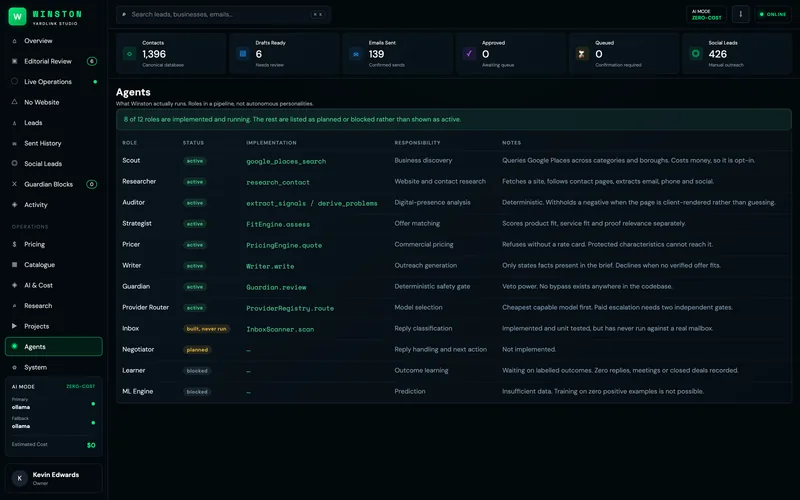Focus the search leads input field

click(223, 14)
